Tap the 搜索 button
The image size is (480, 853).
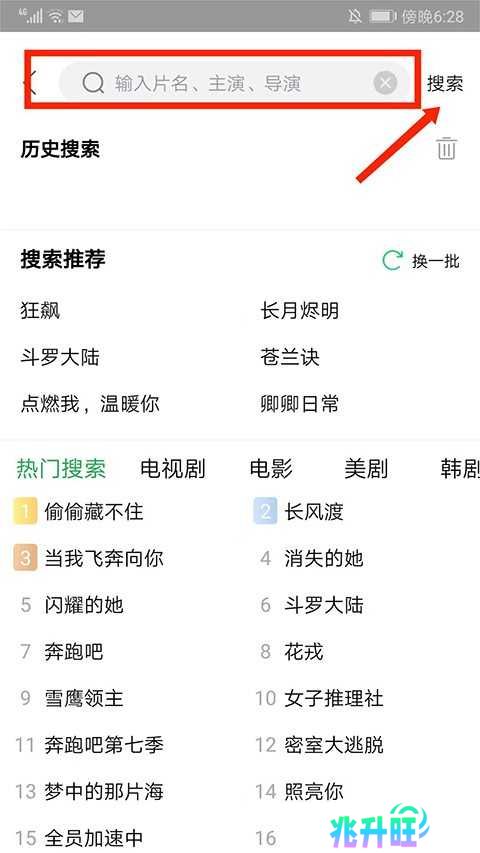pos(445,83)
